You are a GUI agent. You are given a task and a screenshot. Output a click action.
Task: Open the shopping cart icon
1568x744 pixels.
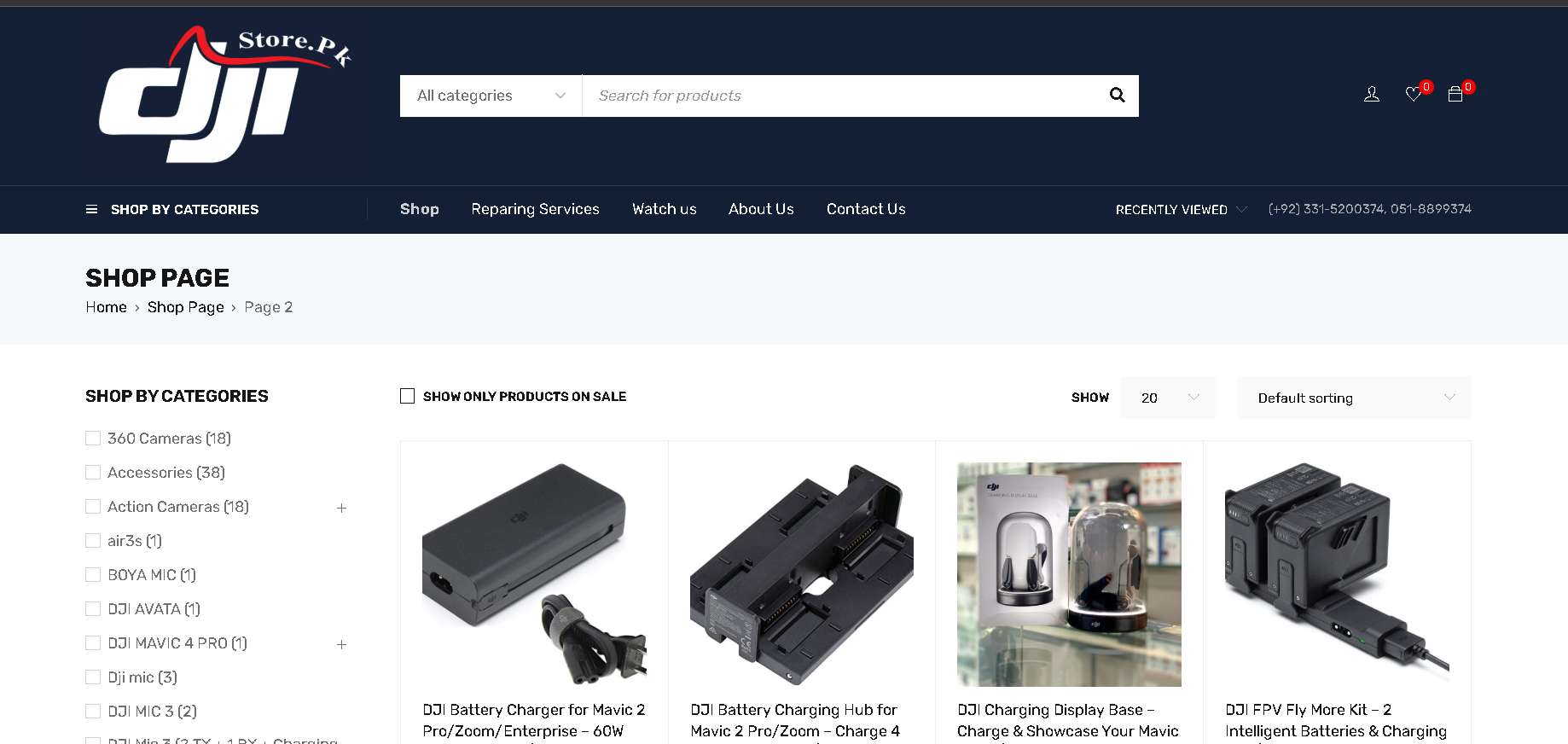[x=1455, y=95]
